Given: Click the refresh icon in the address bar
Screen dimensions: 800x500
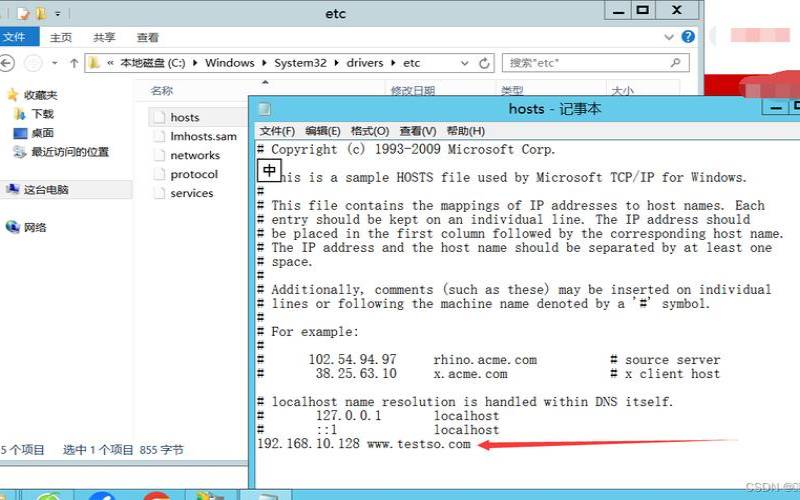Looking at the screenshot, I should click(x=485, y=63).
